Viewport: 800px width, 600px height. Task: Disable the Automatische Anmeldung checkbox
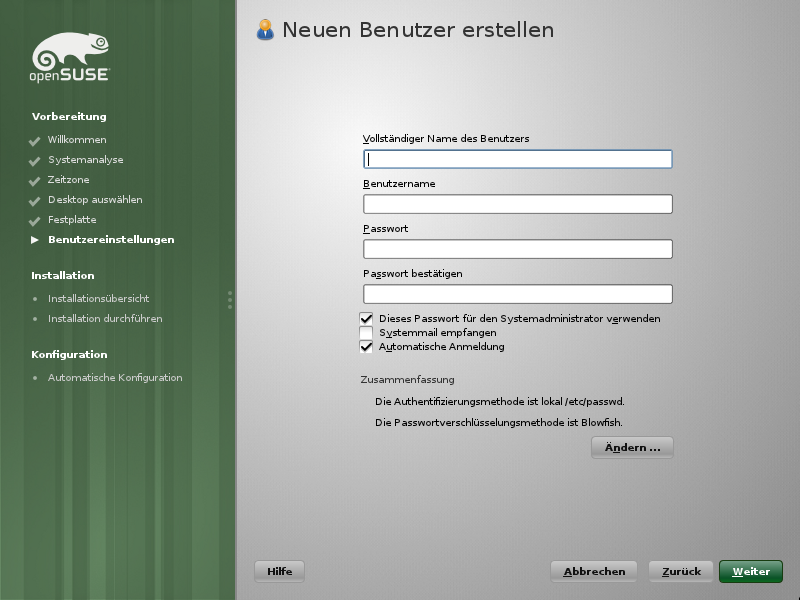pos(366,347)
